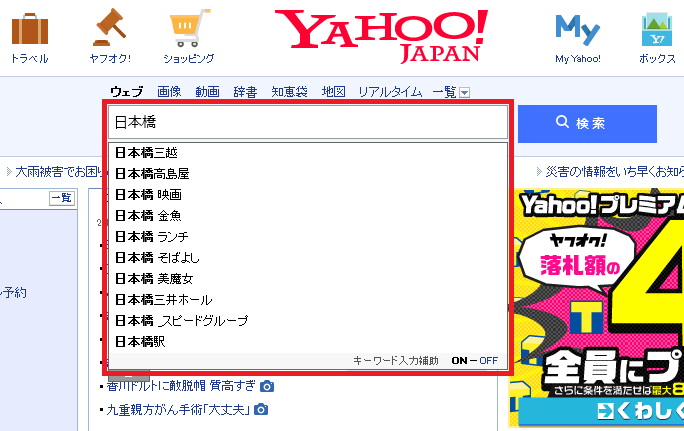Select suggestion 日本橋 そばよし

(308, 257)
